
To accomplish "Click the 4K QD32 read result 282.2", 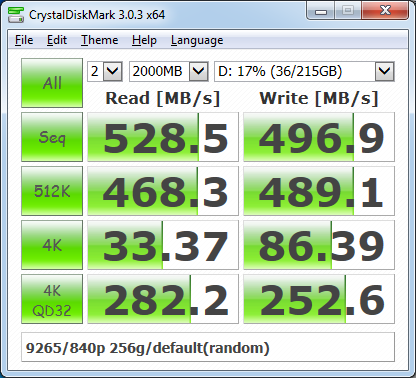I will tap(163, 299).
